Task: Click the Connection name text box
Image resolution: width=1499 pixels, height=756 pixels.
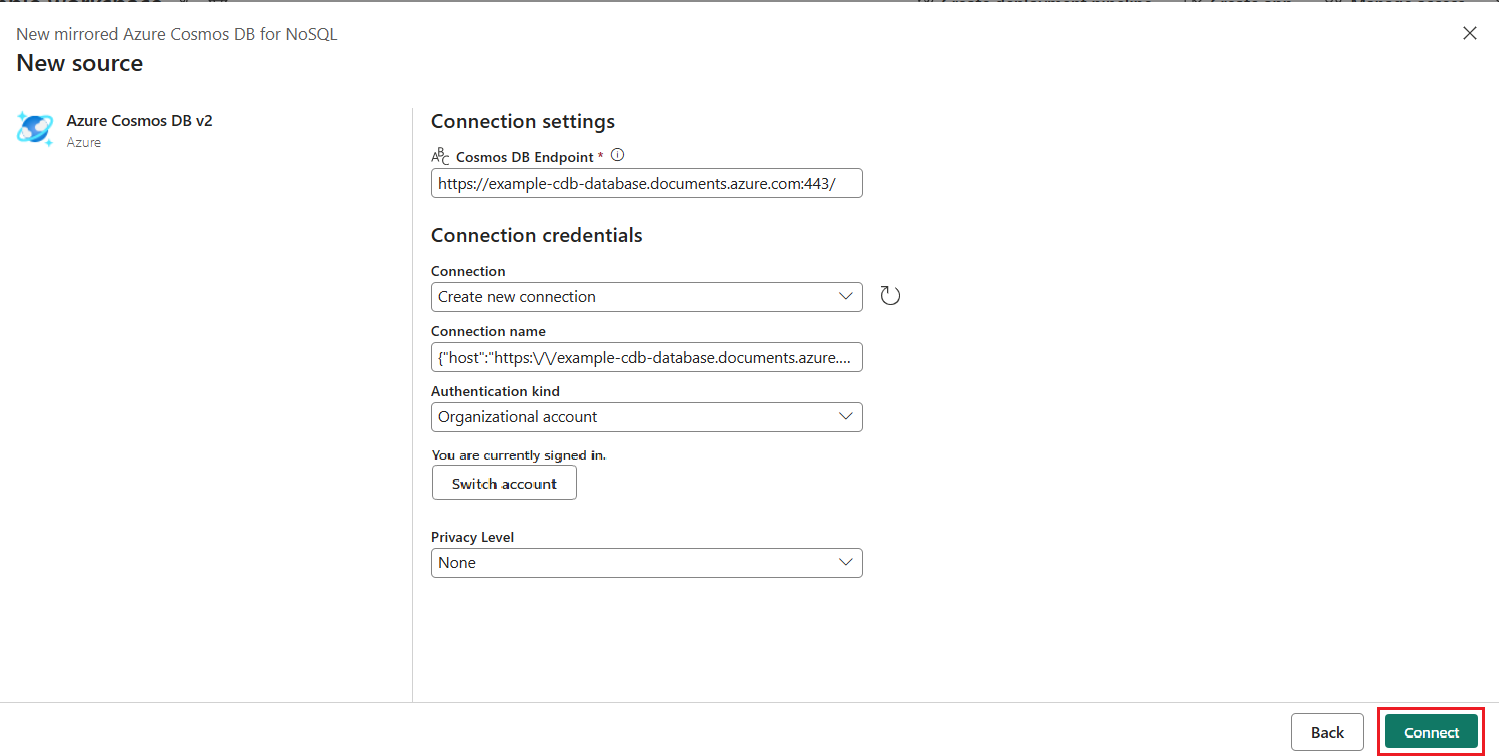Action: (646, 357)
